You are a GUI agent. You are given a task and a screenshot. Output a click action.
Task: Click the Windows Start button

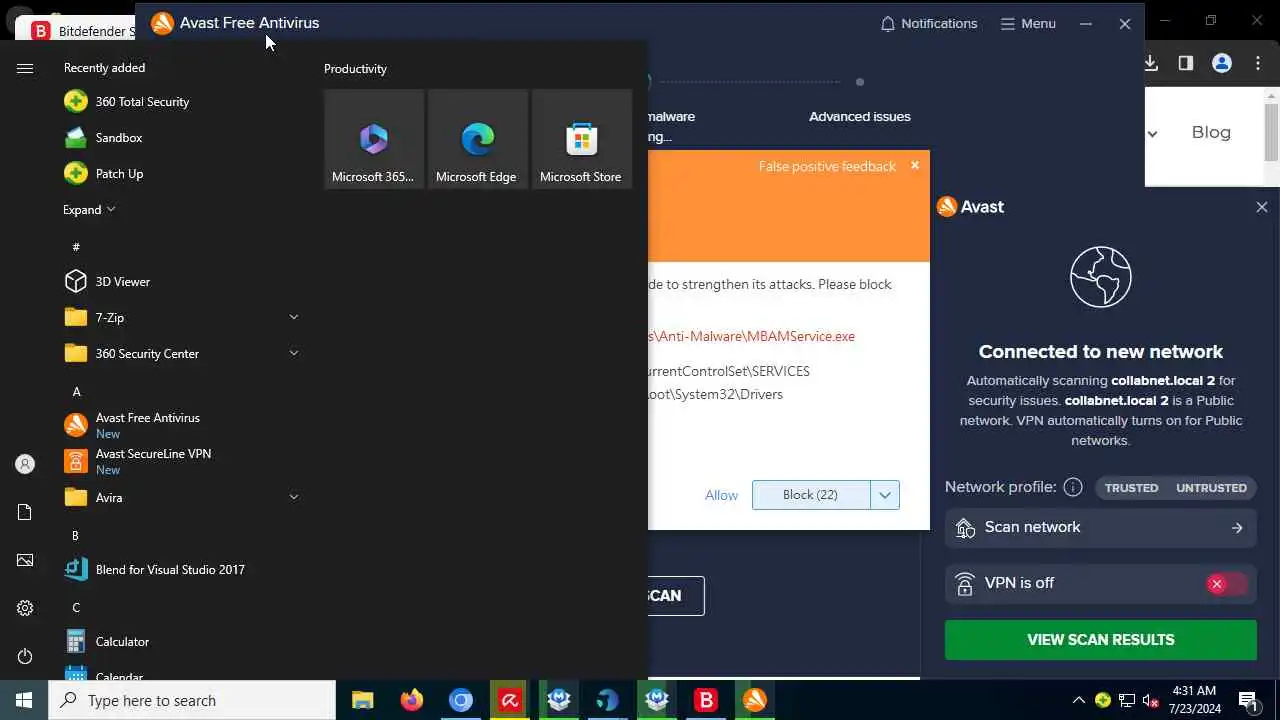(24, 700)
